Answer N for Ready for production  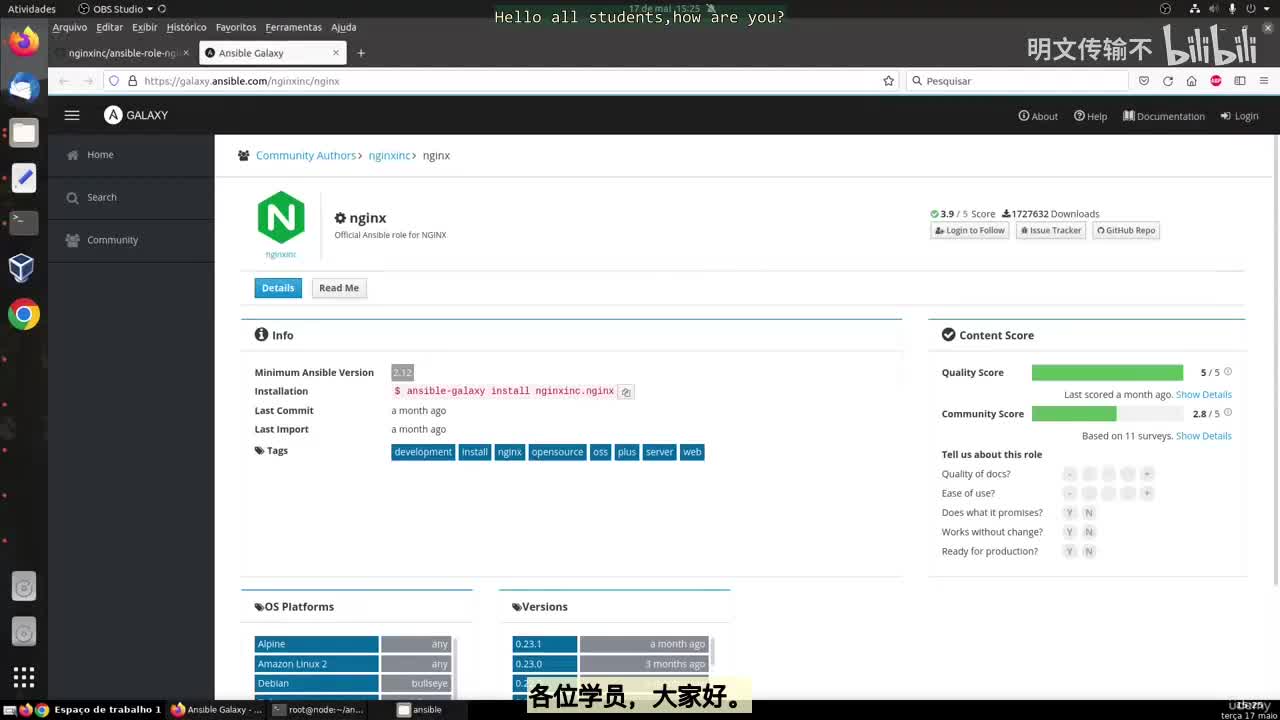pos(1089,551)
